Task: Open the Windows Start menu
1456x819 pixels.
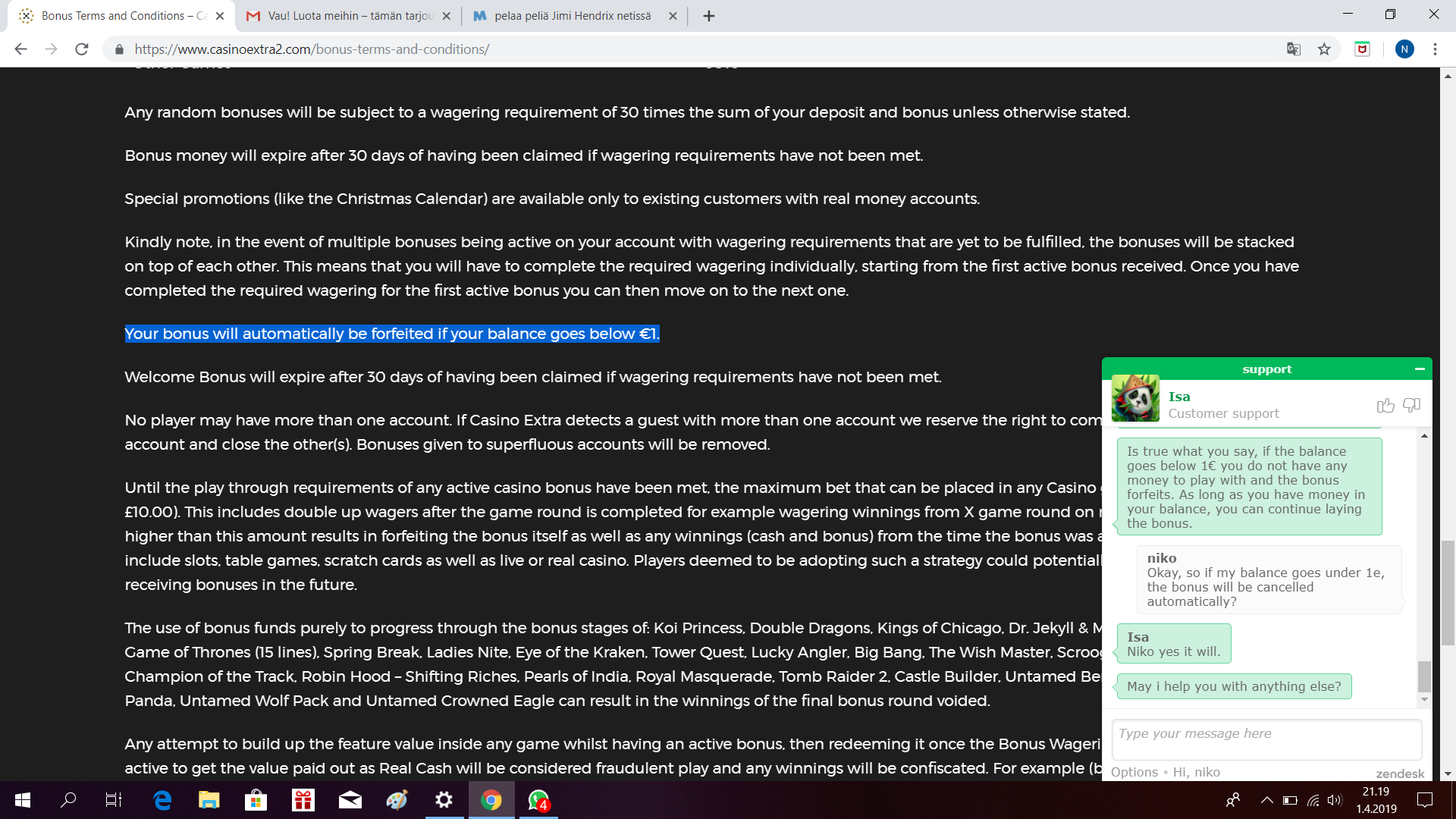Action: pos(23,800)
